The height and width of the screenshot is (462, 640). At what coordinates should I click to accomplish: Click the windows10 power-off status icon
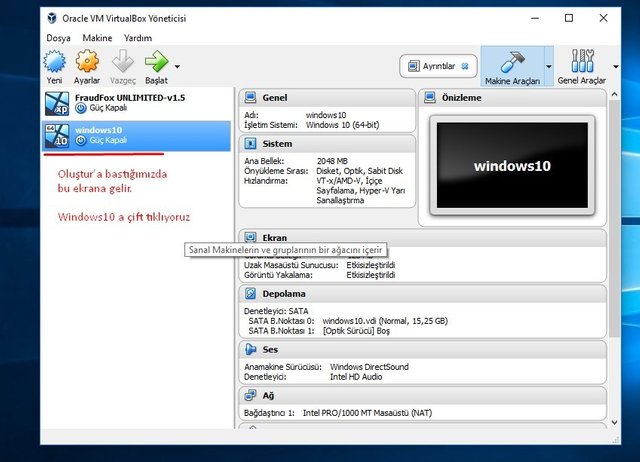(x=81, y=140)
